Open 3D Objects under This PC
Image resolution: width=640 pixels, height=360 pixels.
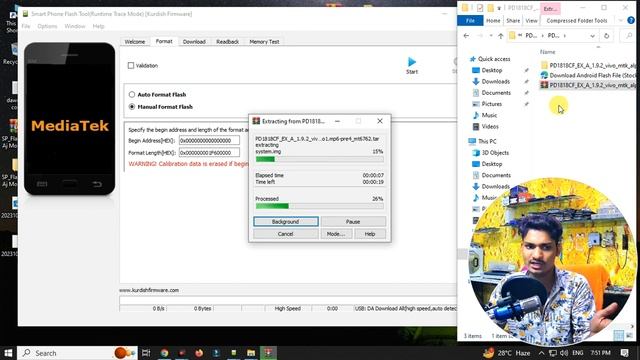495,153
